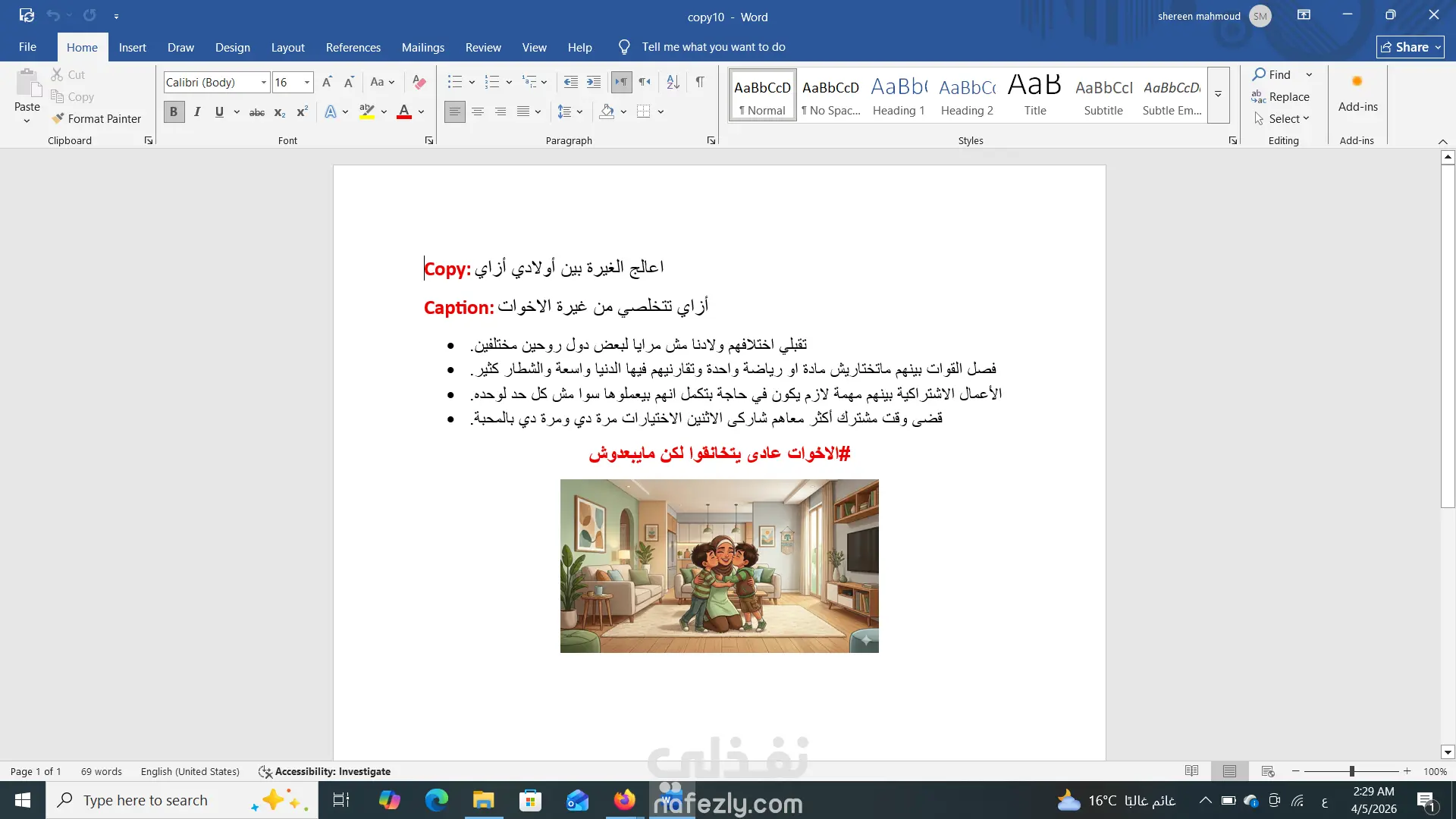Open the font size dropdown
This screenshot has width=1456, height=819.
click(307, 82)
